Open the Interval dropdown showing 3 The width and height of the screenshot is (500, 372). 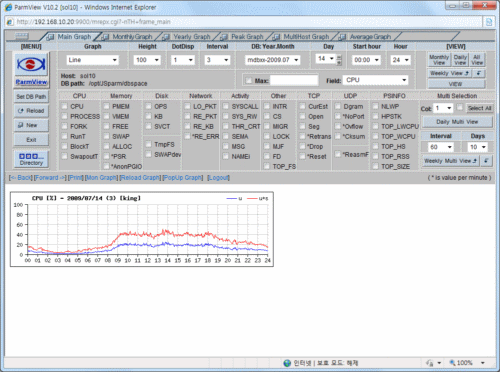[217, 60]
